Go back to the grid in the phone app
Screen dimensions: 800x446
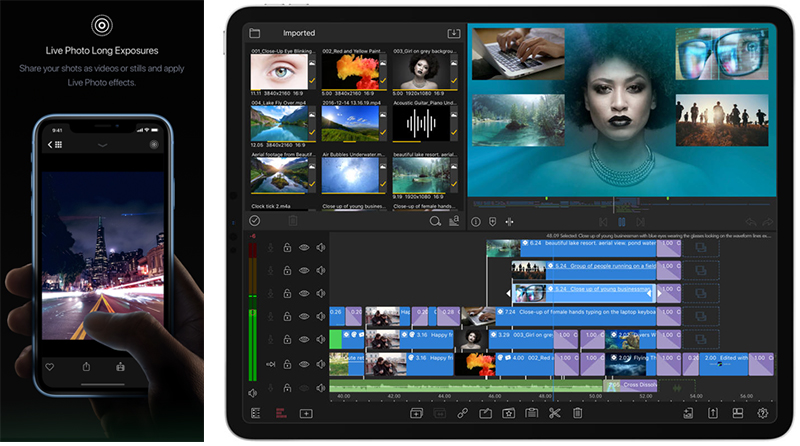55,145
